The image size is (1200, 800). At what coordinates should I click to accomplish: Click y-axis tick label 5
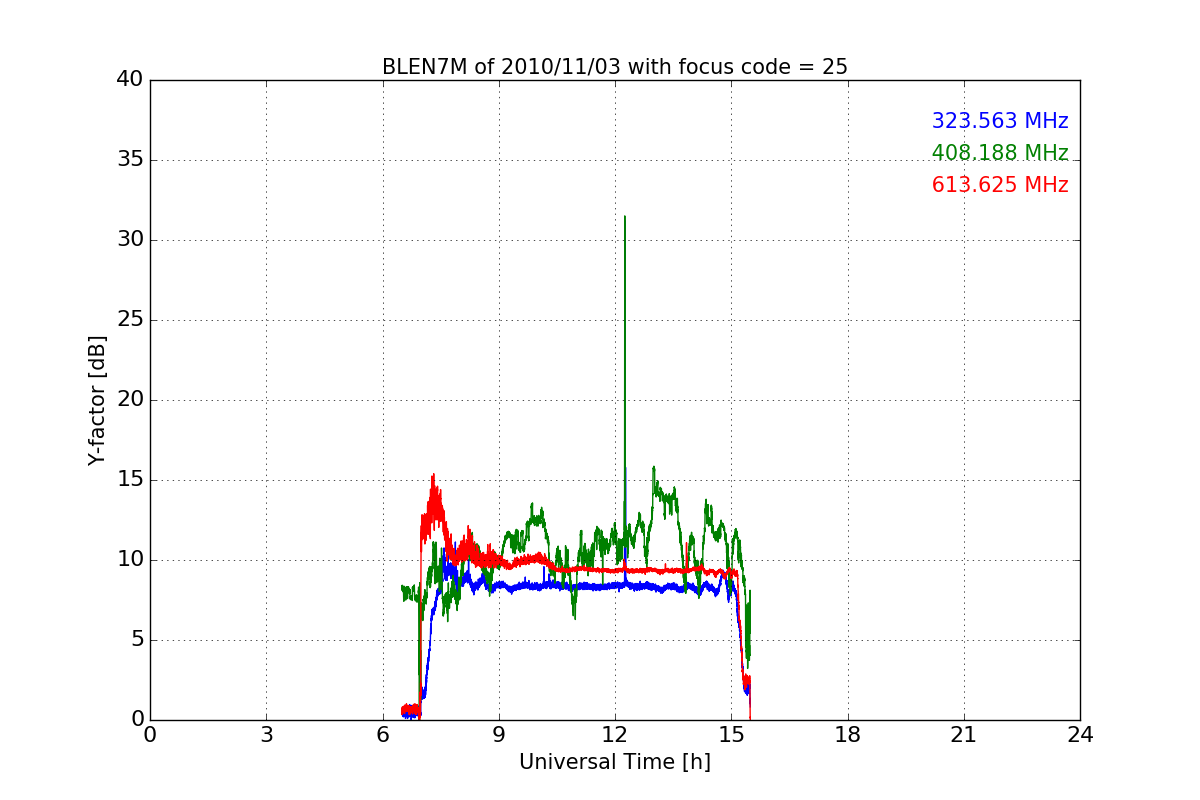tap(137, 640)
